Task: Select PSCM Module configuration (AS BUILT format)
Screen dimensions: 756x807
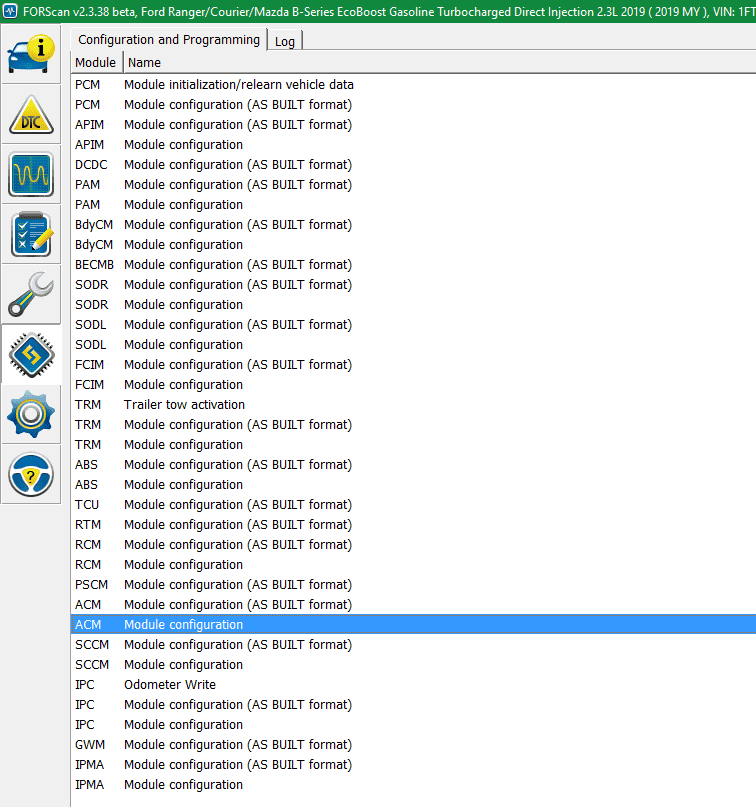Action: 413,585
